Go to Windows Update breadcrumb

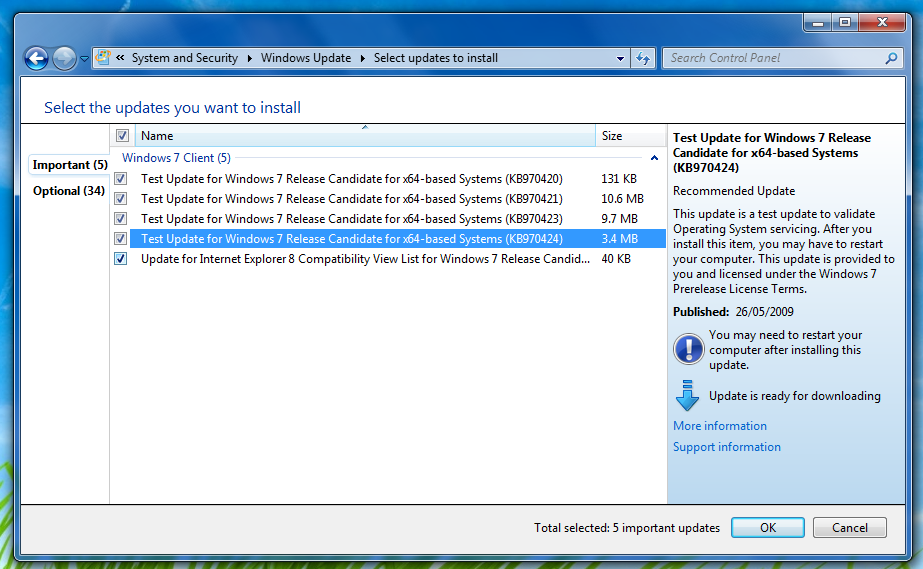coord(306,58)
